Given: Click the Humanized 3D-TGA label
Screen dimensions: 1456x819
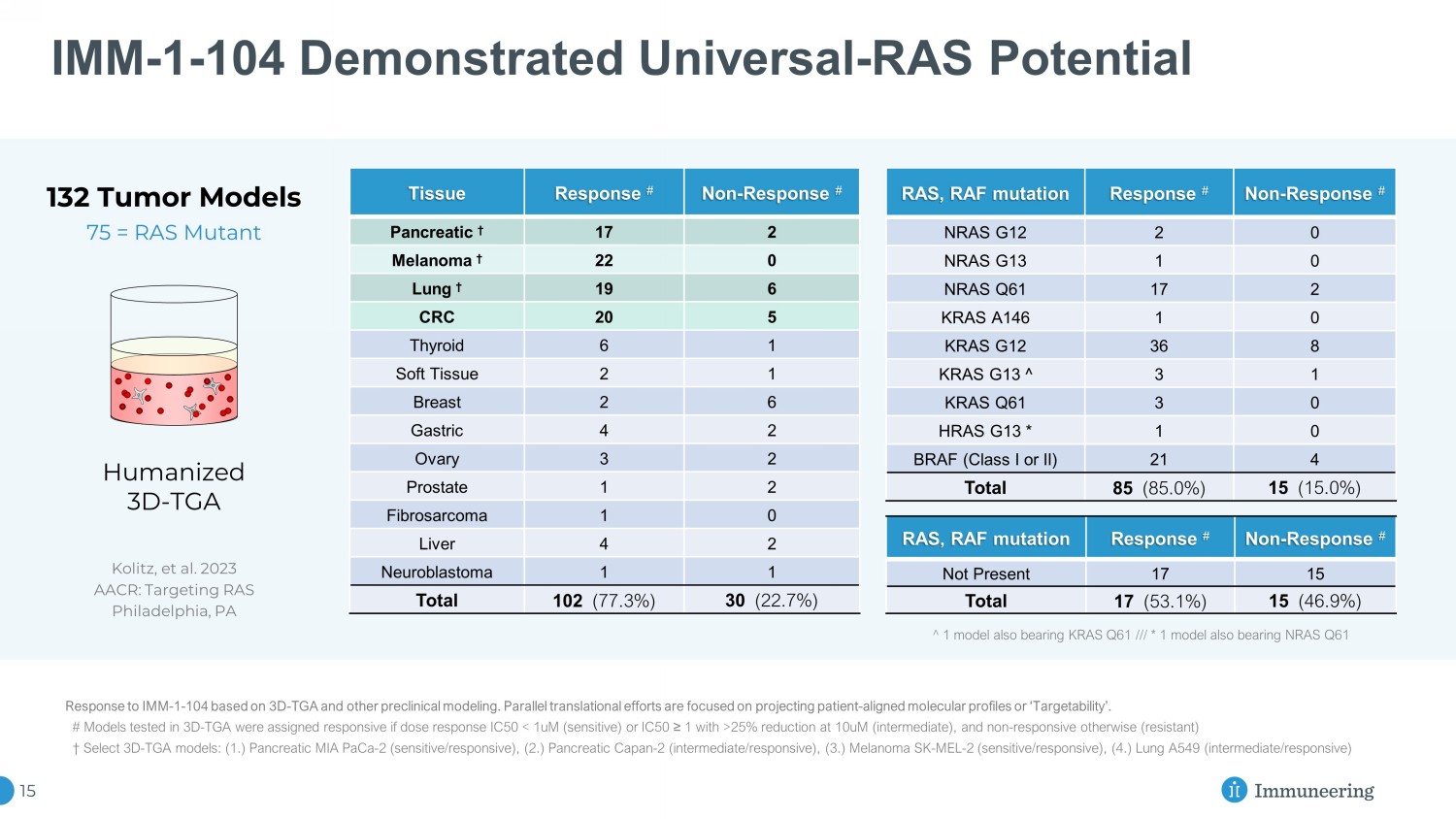Looking at the screenshot, I should (174, 486).
